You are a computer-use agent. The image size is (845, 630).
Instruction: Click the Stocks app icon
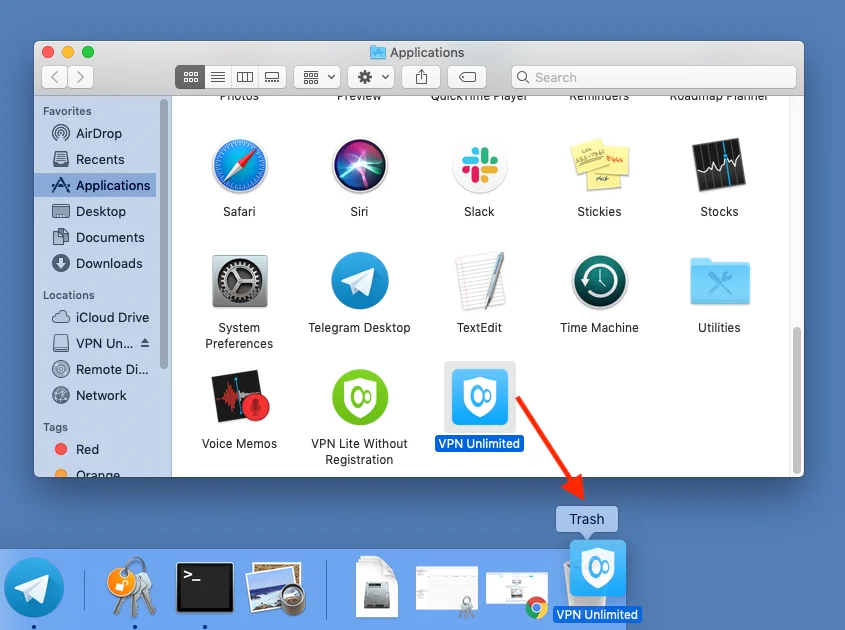point(719,166)
